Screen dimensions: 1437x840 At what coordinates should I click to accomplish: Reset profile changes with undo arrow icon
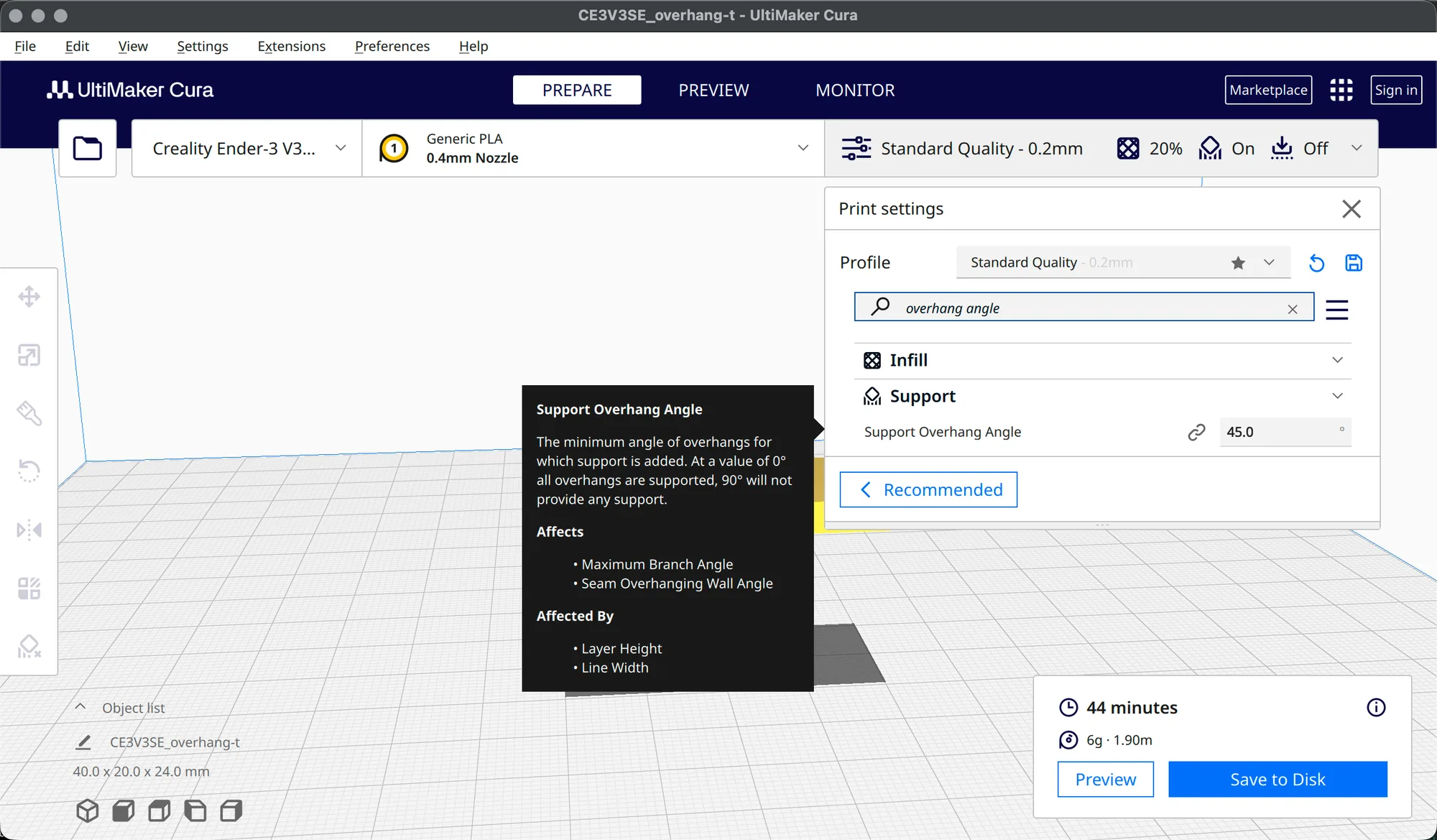(x=1316, y=263)
